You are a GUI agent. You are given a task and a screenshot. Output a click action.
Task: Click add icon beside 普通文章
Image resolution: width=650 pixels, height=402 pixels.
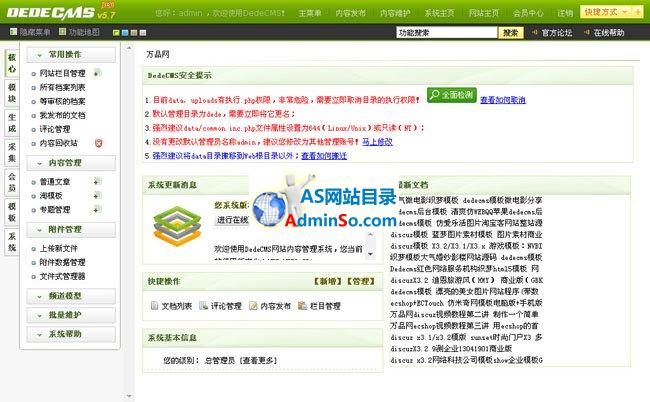tap(97, 182)
